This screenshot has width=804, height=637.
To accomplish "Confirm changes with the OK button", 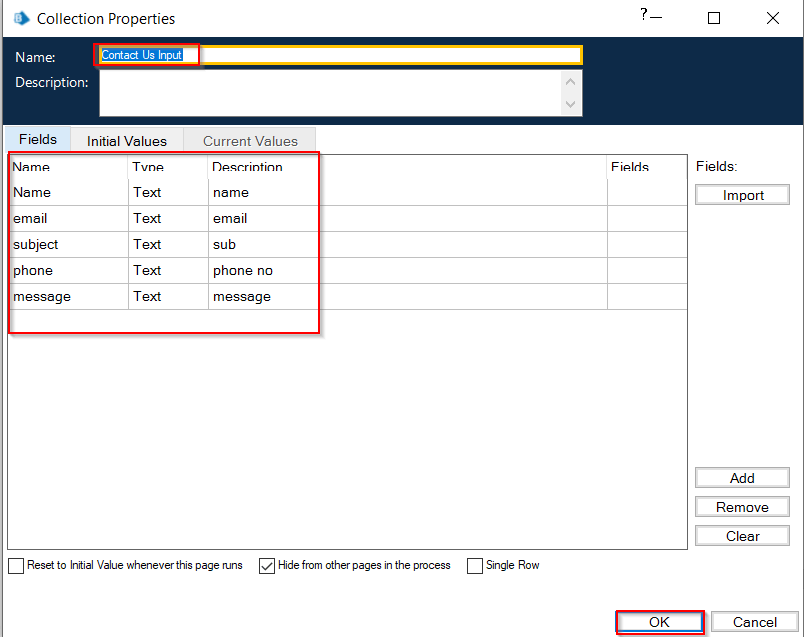I will [x=659, y=622].
